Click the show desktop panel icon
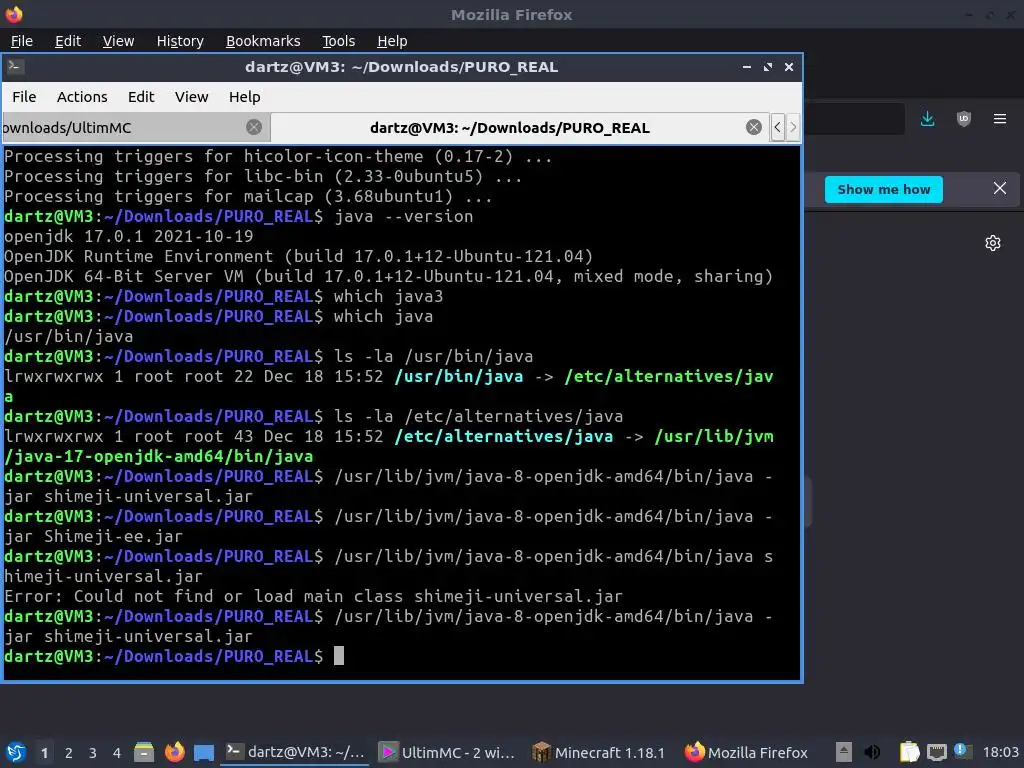The height and width of the screenshot is (768, 1024). [204, 752]
